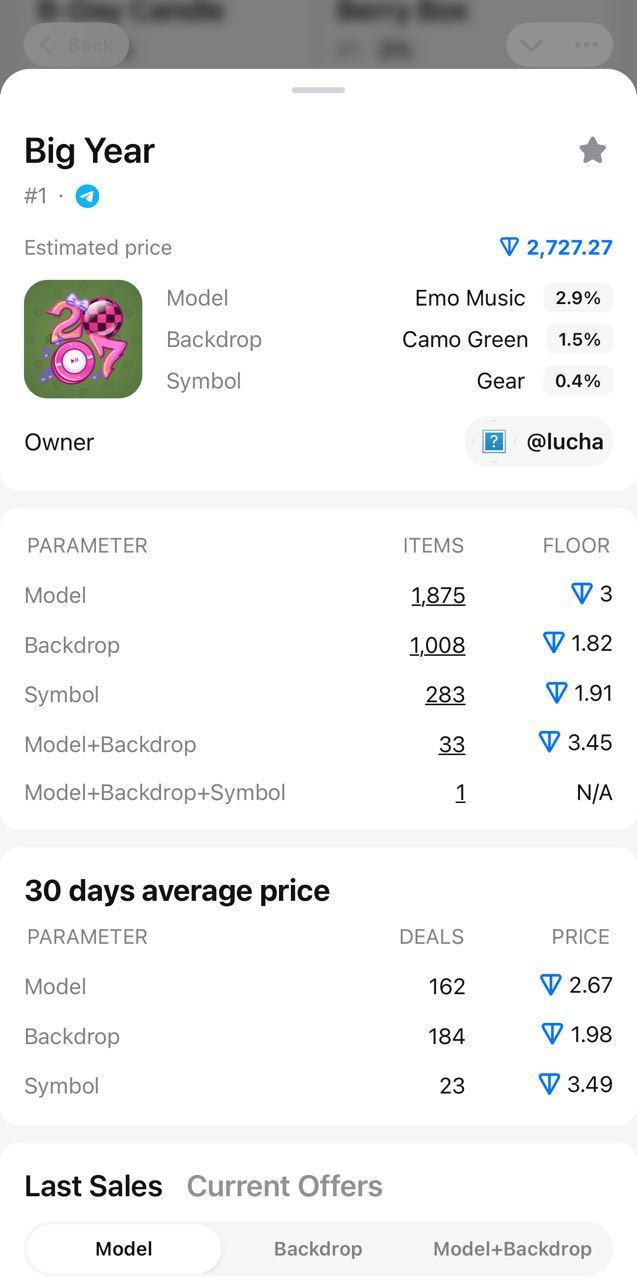Open the 1,008 Backdrop items list
The width and height of the screenshot is (637, 1280).
(x=437, y=644)
